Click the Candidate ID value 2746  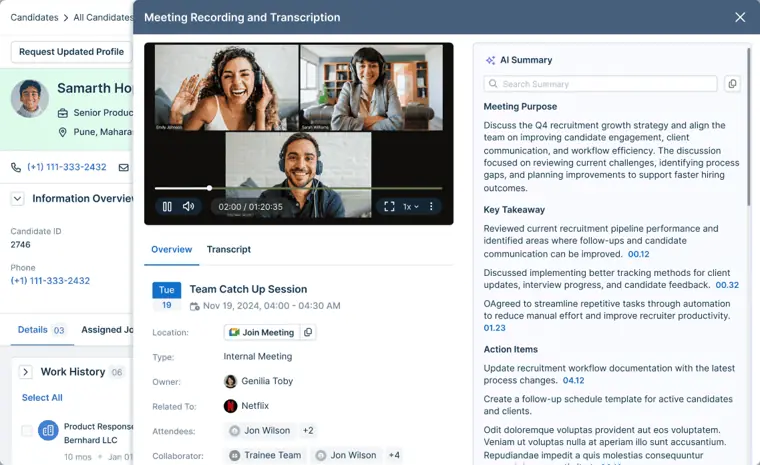(x=20, y=245)
